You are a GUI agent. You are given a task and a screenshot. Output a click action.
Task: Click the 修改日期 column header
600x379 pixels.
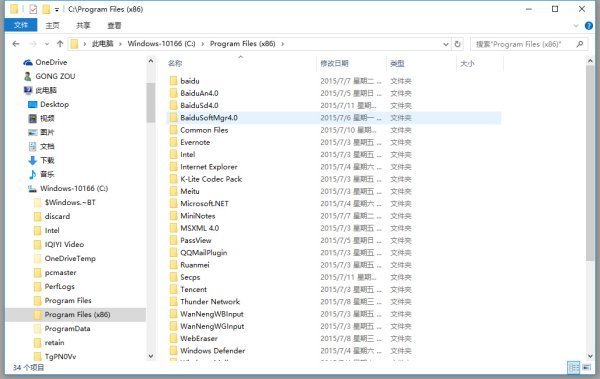click(x=334, y=63)
